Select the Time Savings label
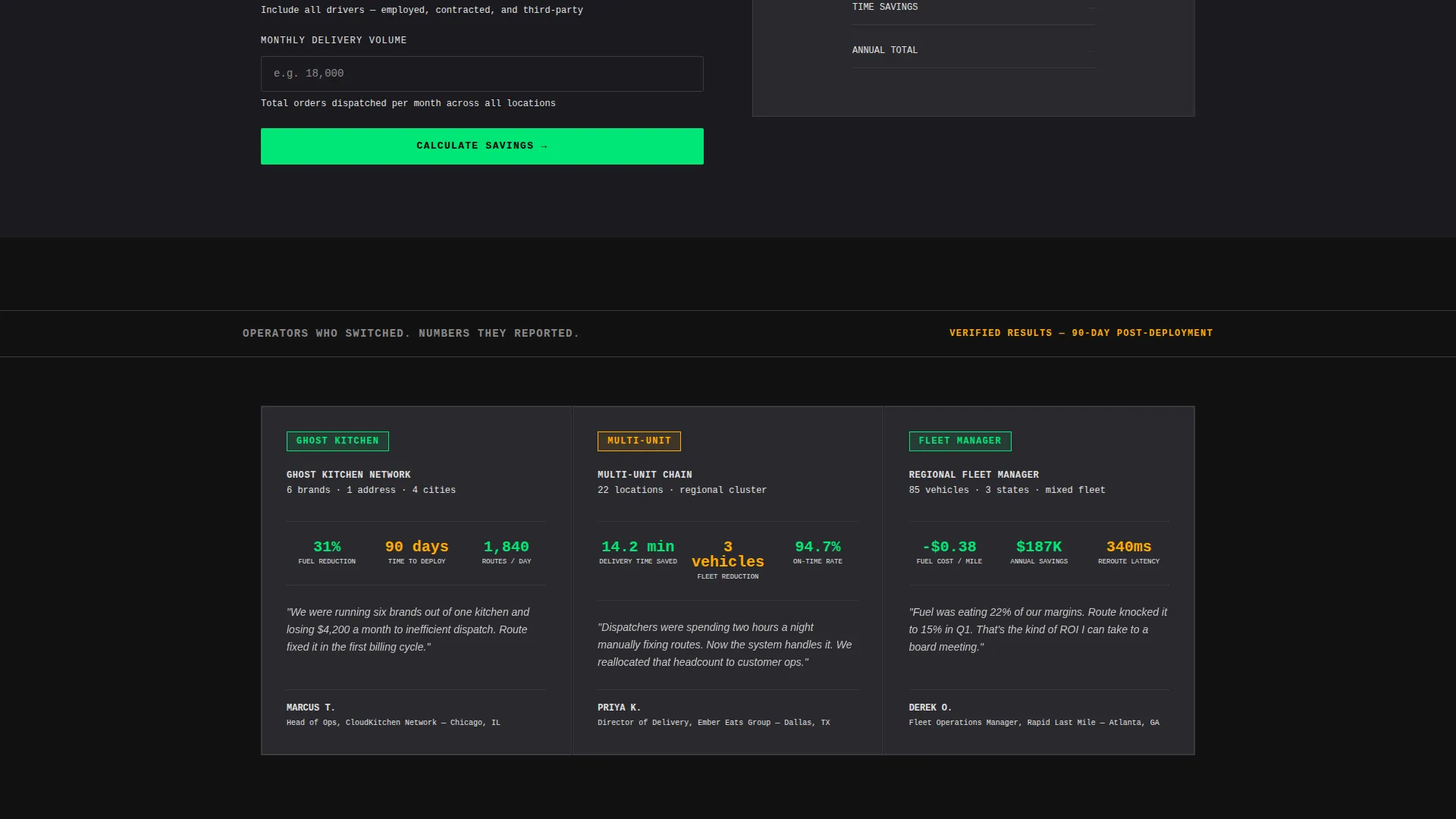Screen dimensions: 1456x819 click(885, 7)
